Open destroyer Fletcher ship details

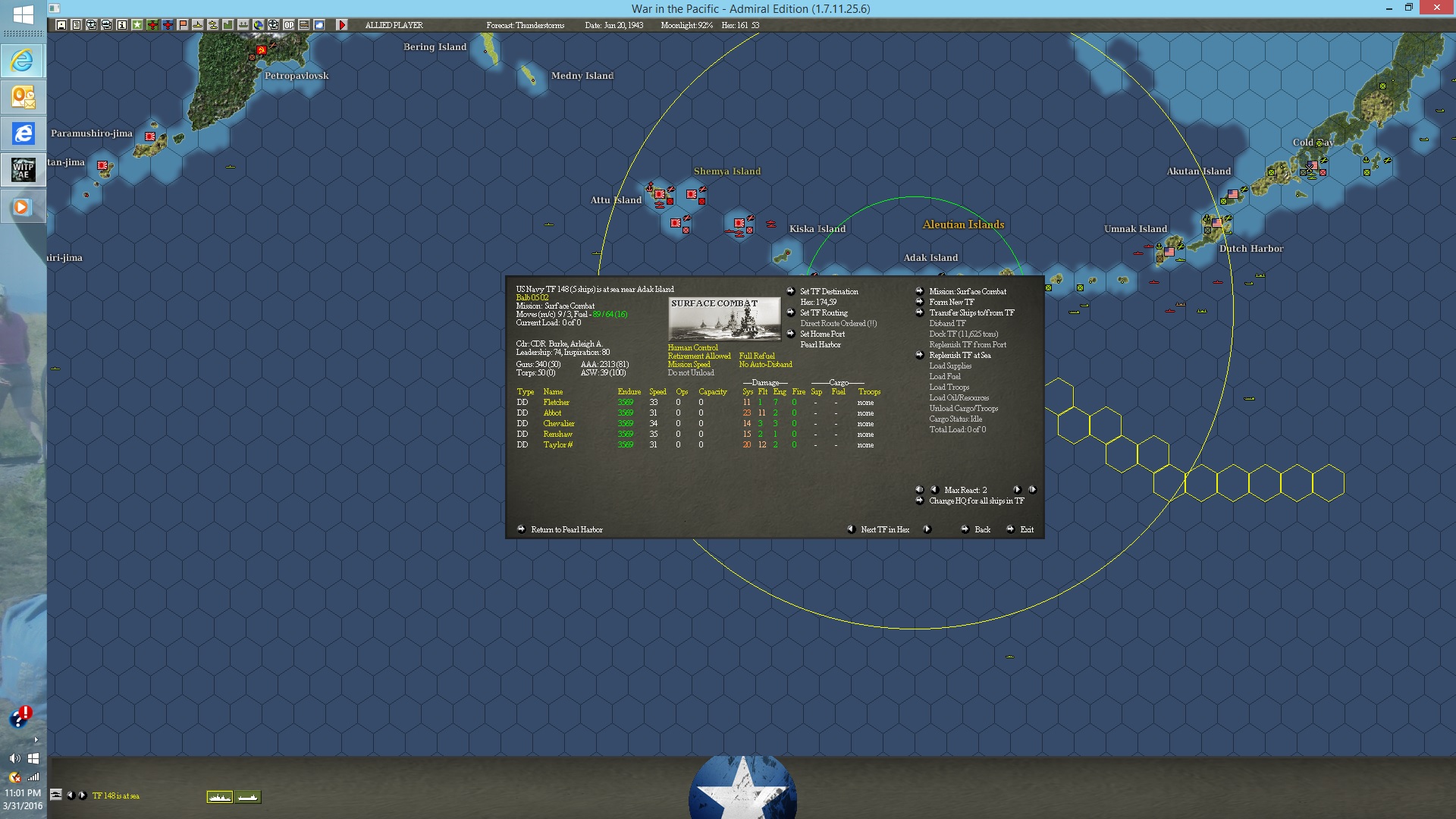(x=556, y=403)
